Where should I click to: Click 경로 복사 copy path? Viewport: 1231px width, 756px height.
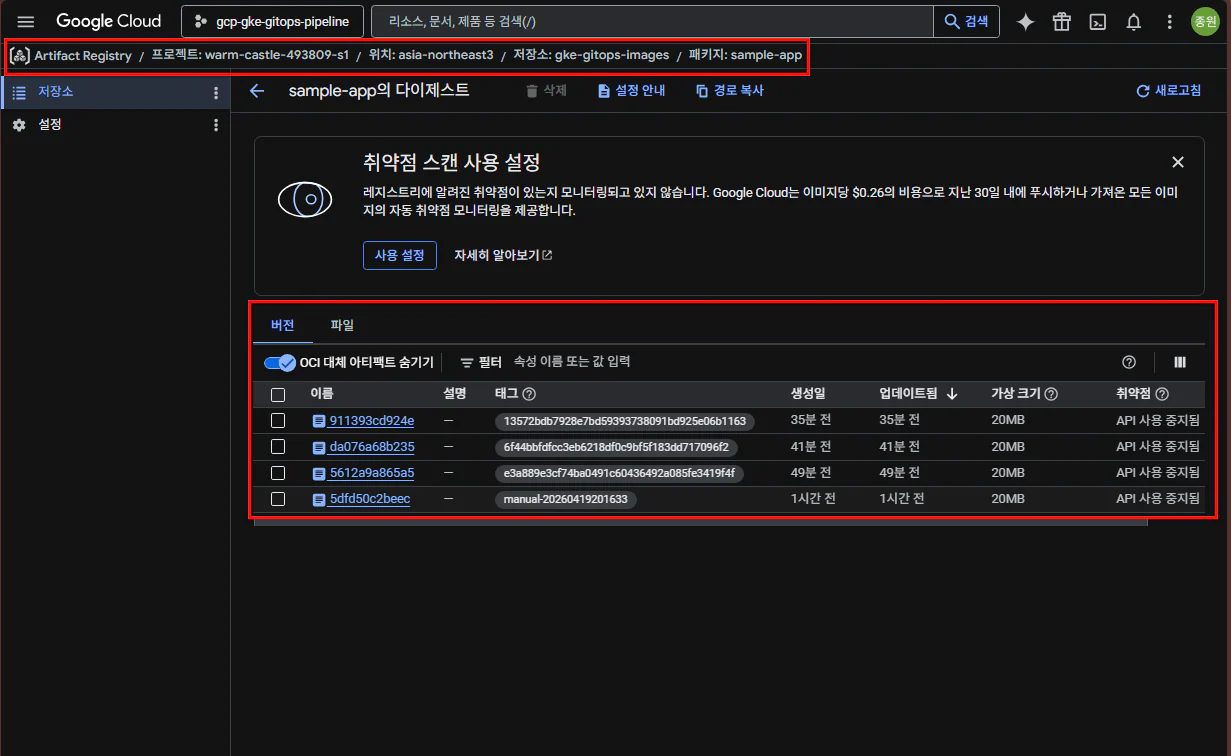tap(730, 91)
